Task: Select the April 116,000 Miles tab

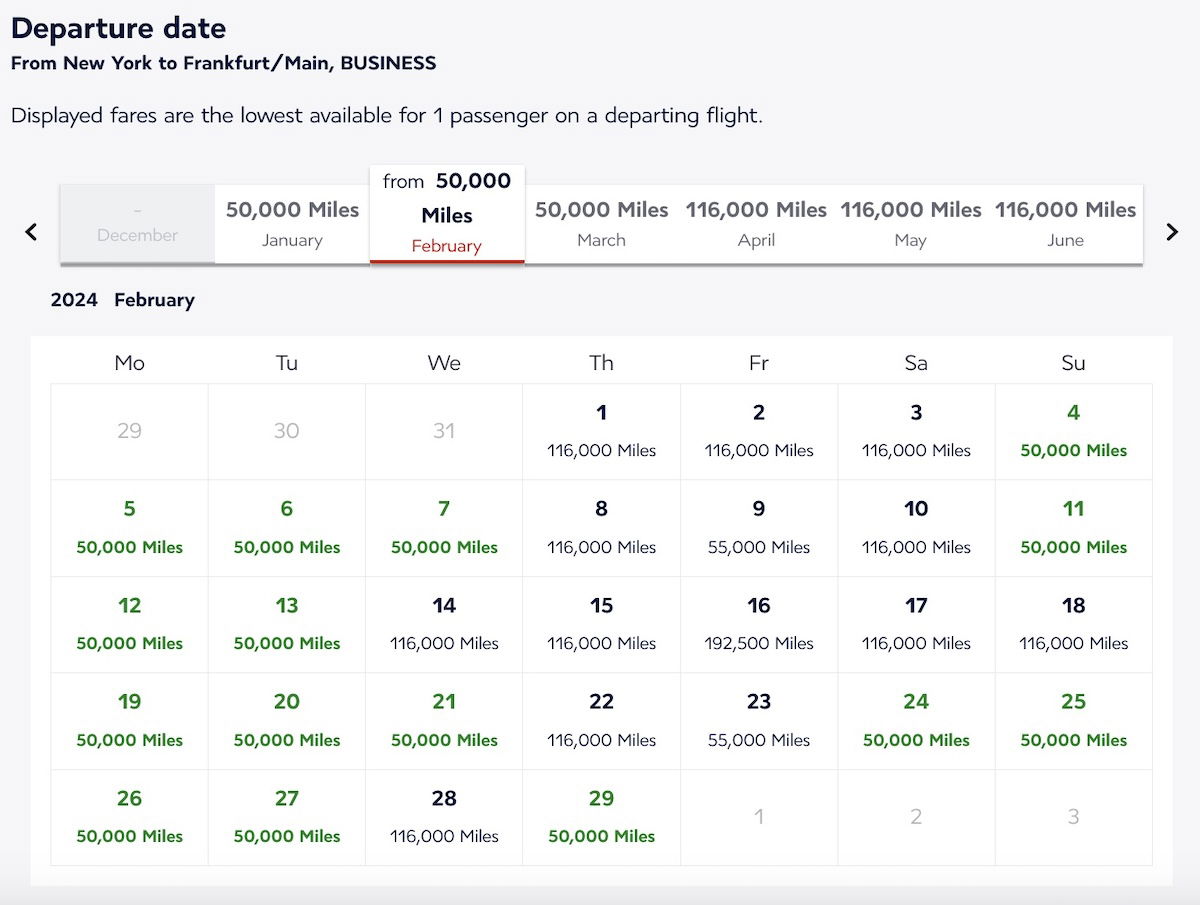Action: tap(756, 224)
